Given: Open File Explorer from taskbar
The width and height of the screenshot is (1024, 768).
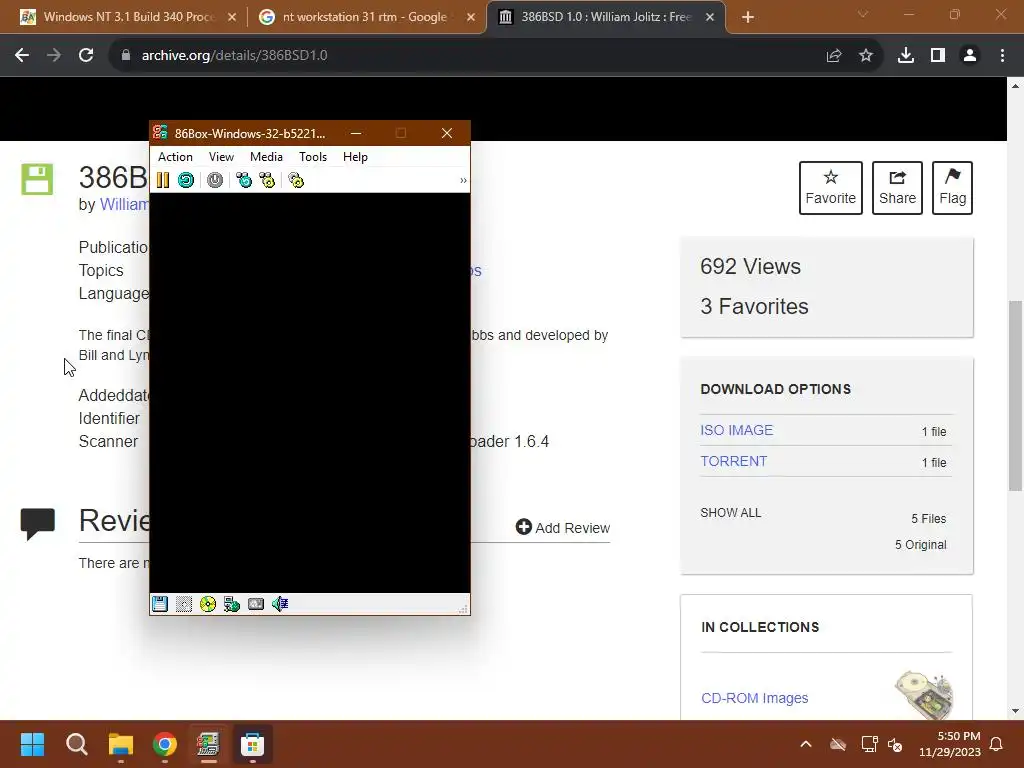Looking at the screenshot, I should coord(121,744).
